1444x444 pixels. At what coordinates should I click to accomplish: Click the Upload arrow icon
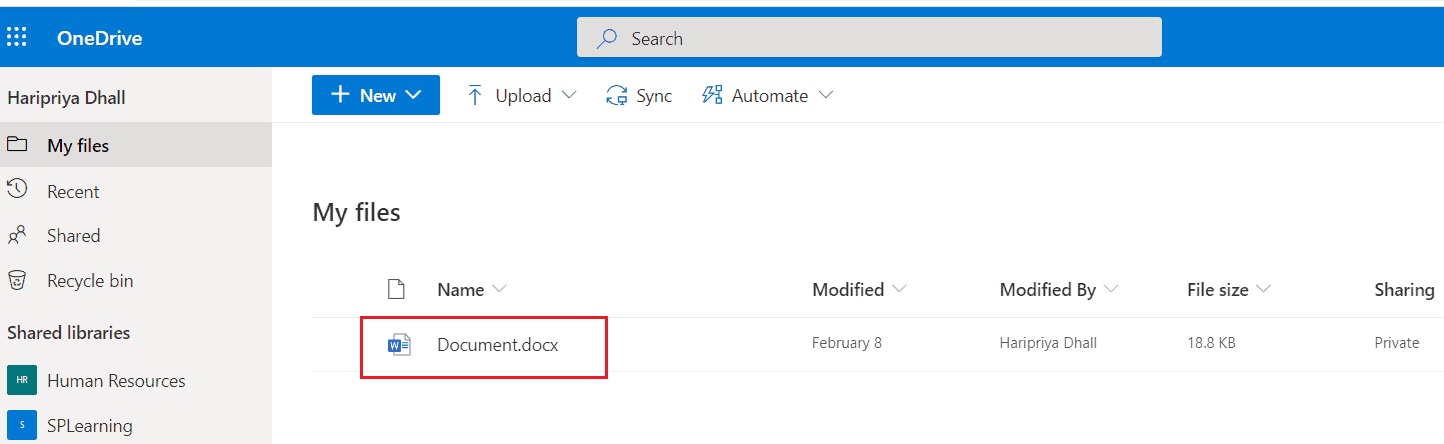click(x=475, y=95)
